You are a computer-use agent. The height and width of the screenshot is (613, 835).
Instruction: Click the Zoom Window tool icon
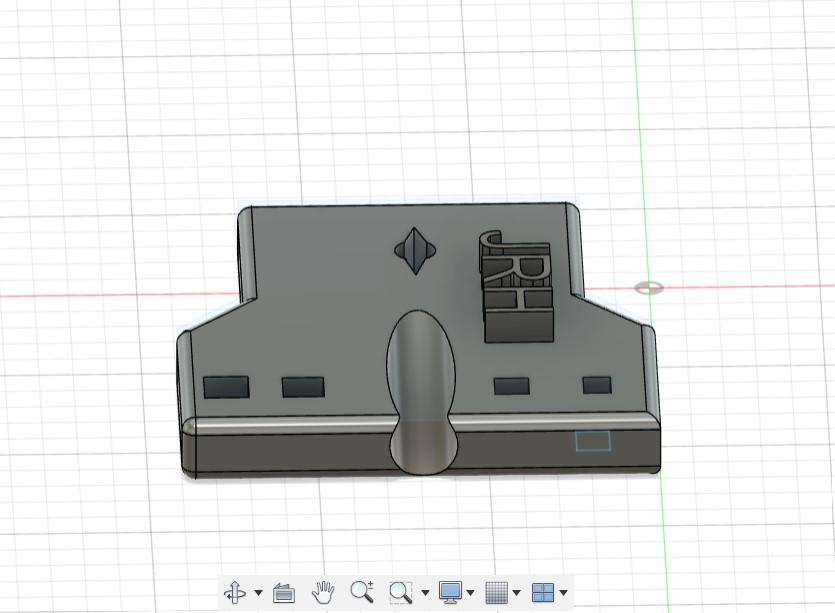tap(400, 592)
